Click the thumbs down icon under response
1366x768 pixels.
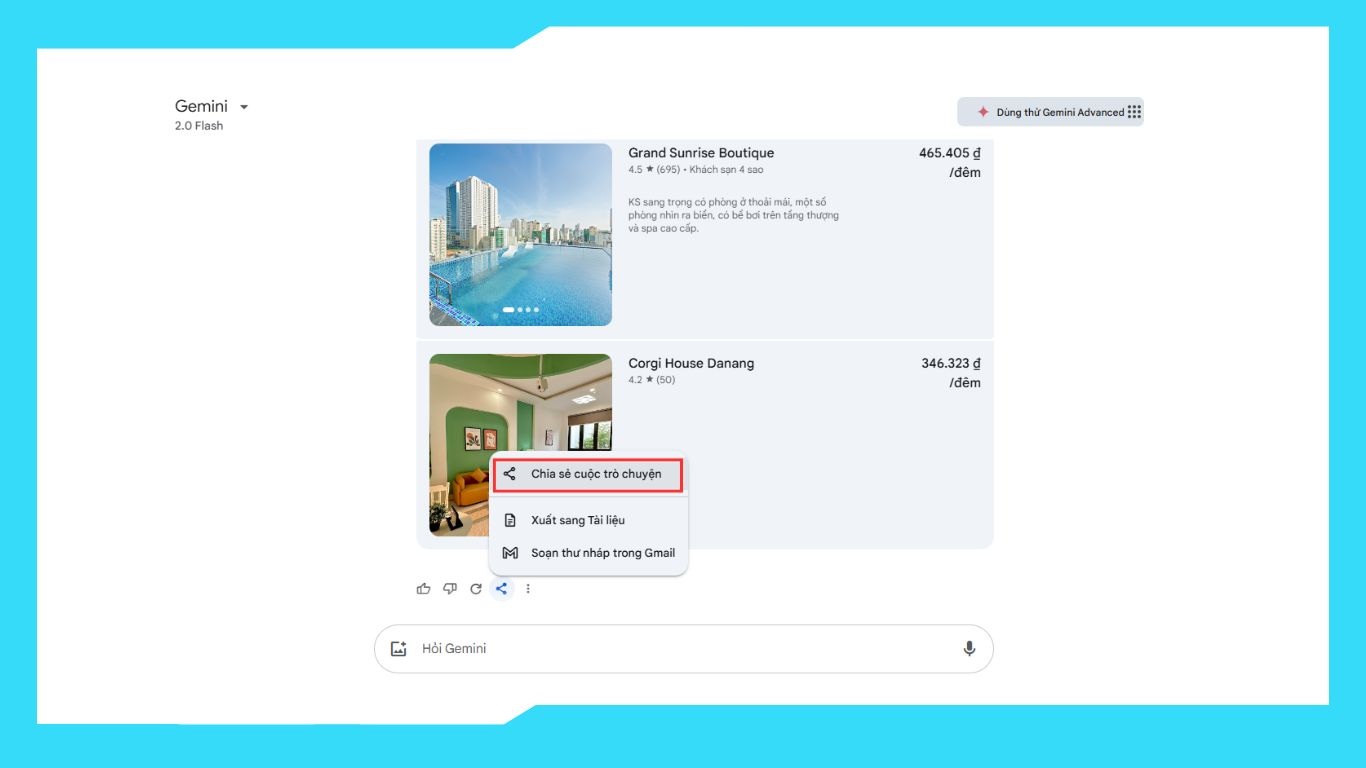[x=450, y=589]
